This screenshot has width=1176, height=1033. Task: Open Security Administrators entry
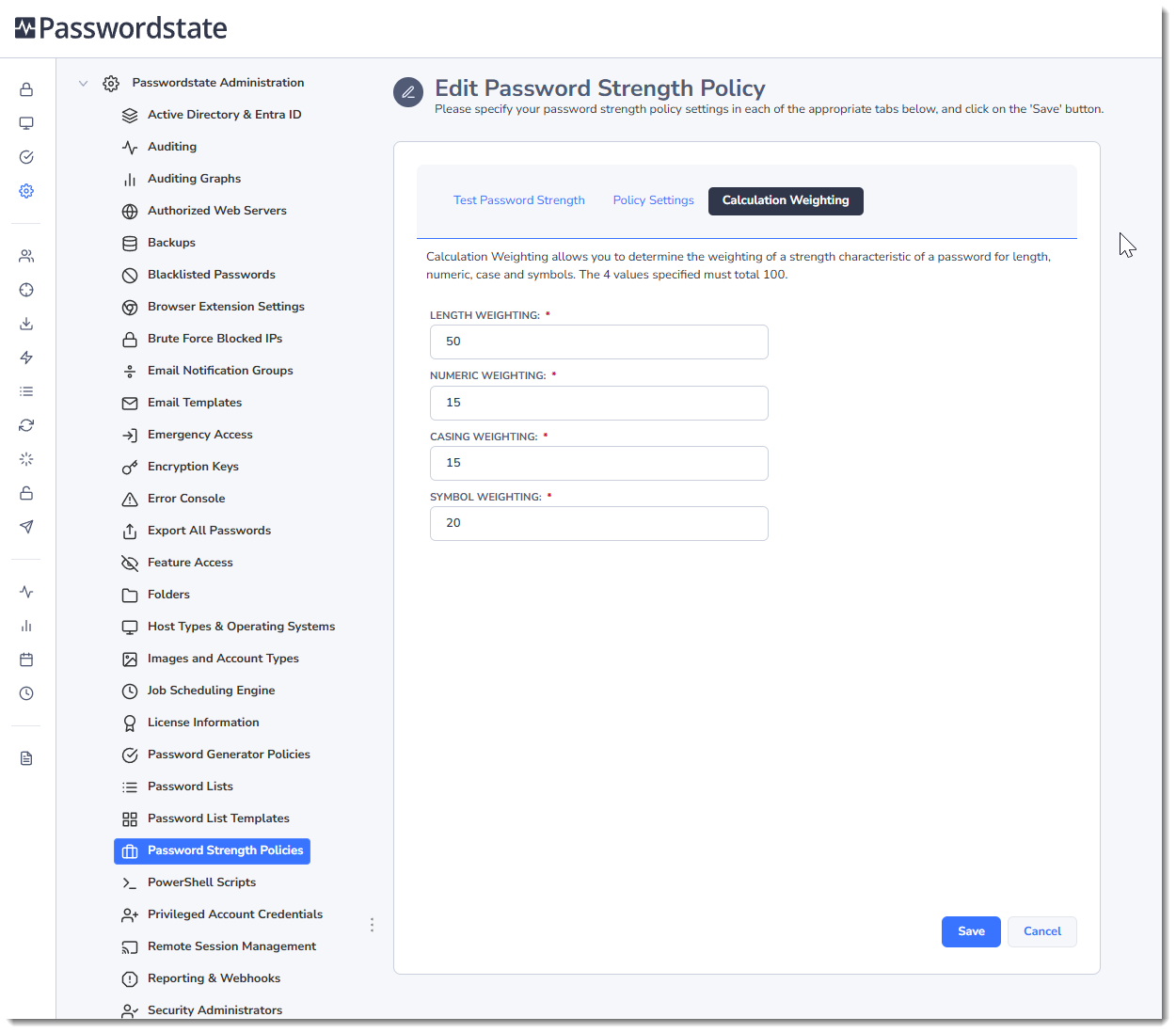pyautogui.click(x=215, y=1010)
